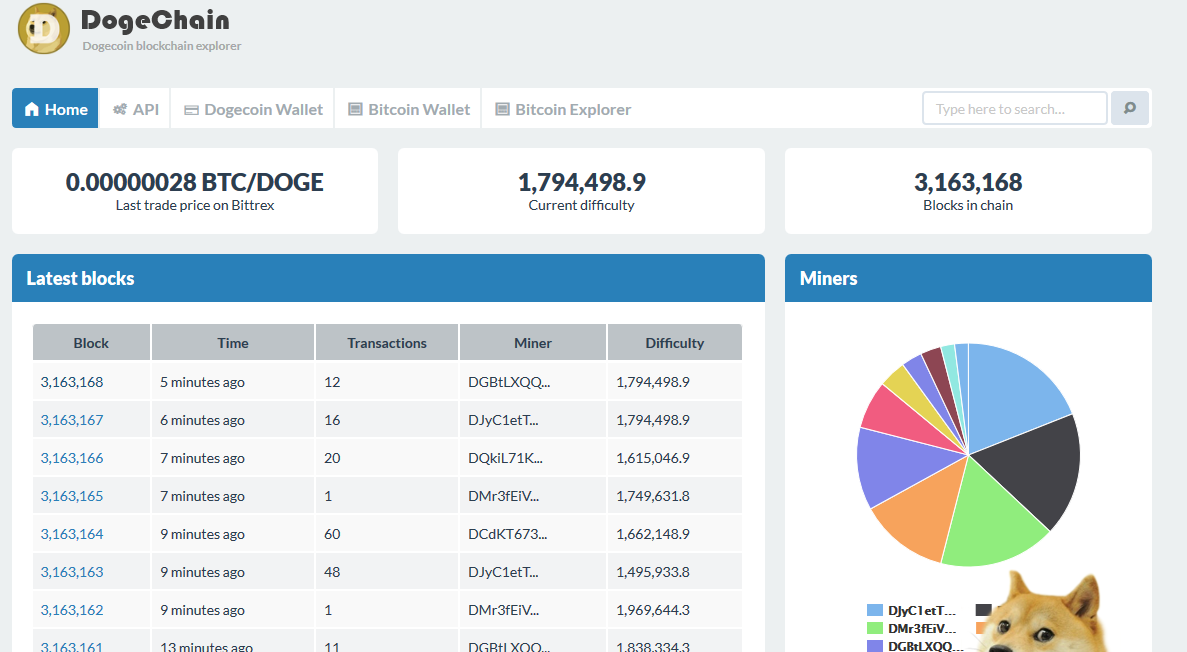Image resolution: width=1187 pixels, height=652 pixels.
Task: Click the DogeChain coin logo
Action: (44, 29)
